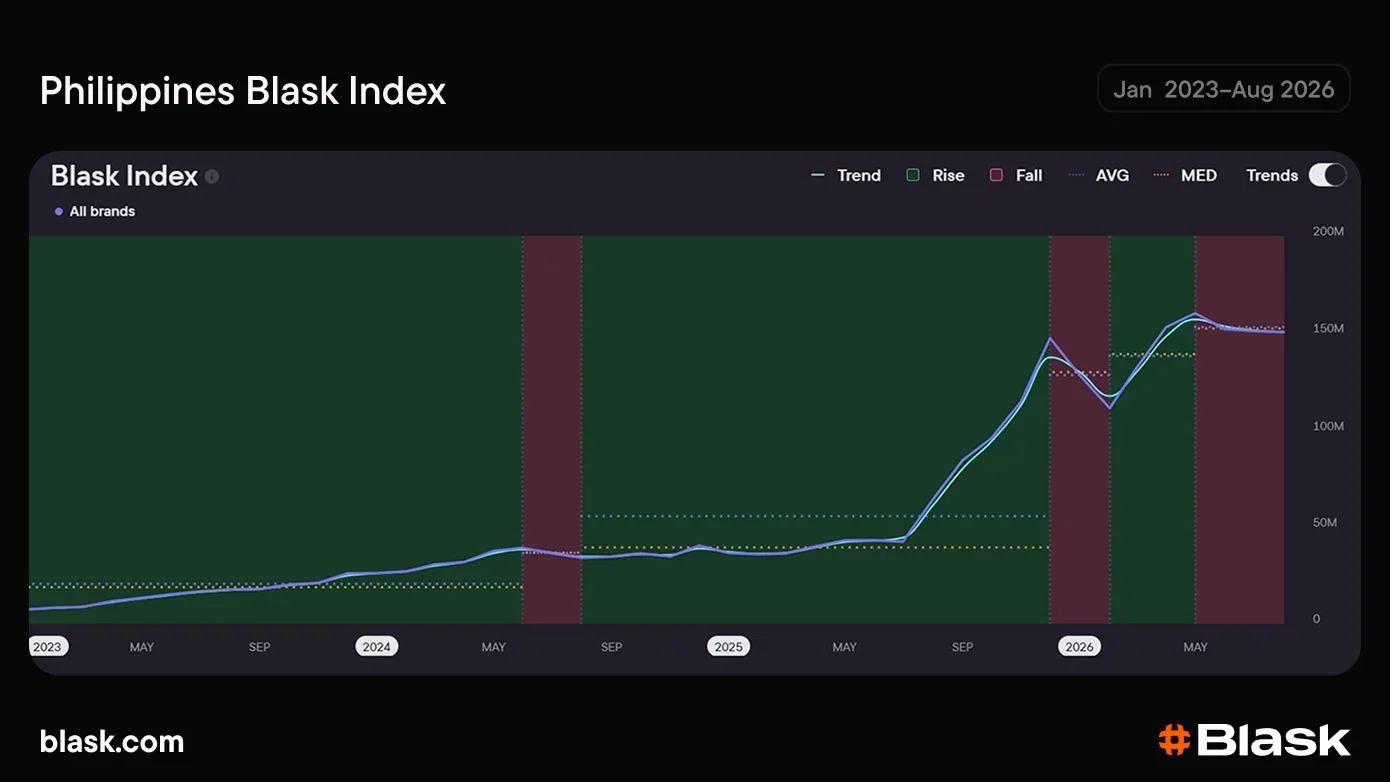Click the Blask hashtag logo
The image size is (1390, 782).
[1254, 740]
